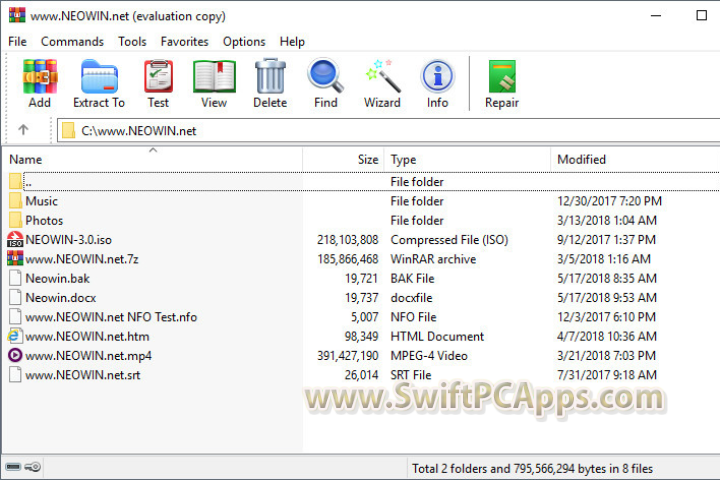
Task: Open the Commands menu
Action: (x=73, y=41)
